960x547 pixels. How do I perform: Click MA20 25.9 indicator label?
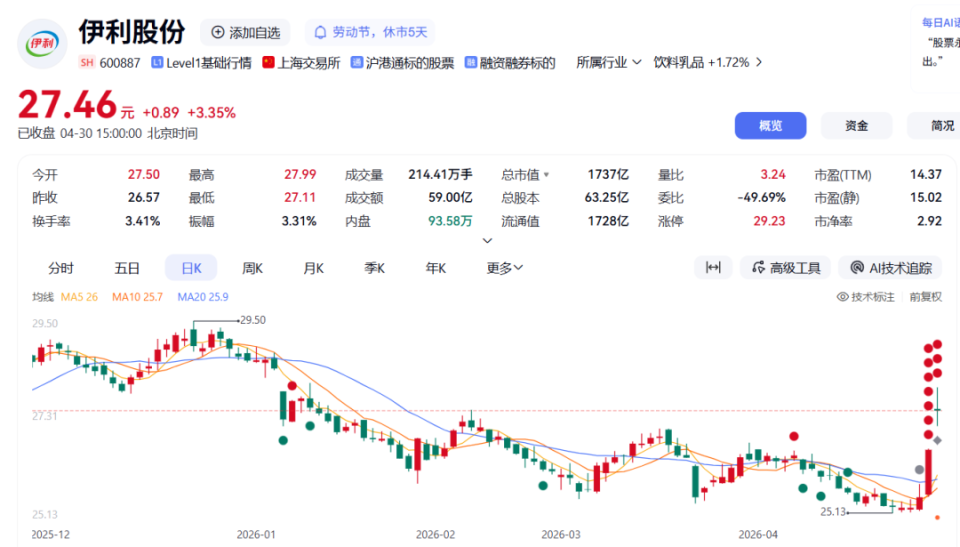(203, 297)
